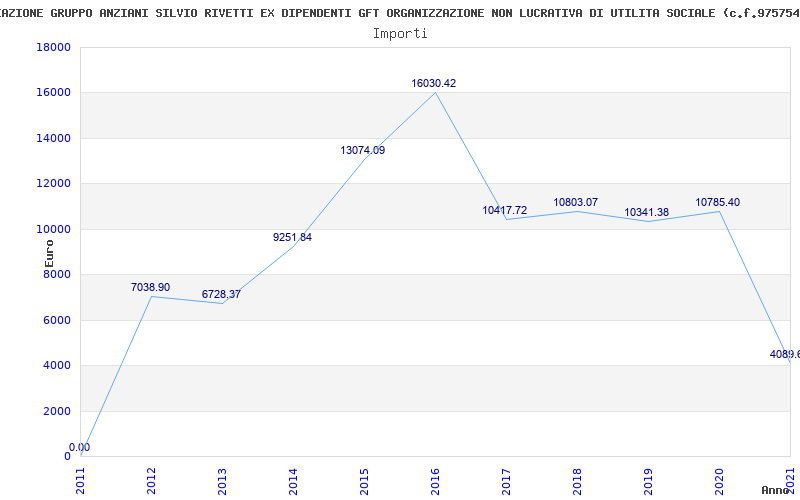Click the data label 13074.09
Image resolution: width=800 pixels, height=500 pixels.
point(363,151)
